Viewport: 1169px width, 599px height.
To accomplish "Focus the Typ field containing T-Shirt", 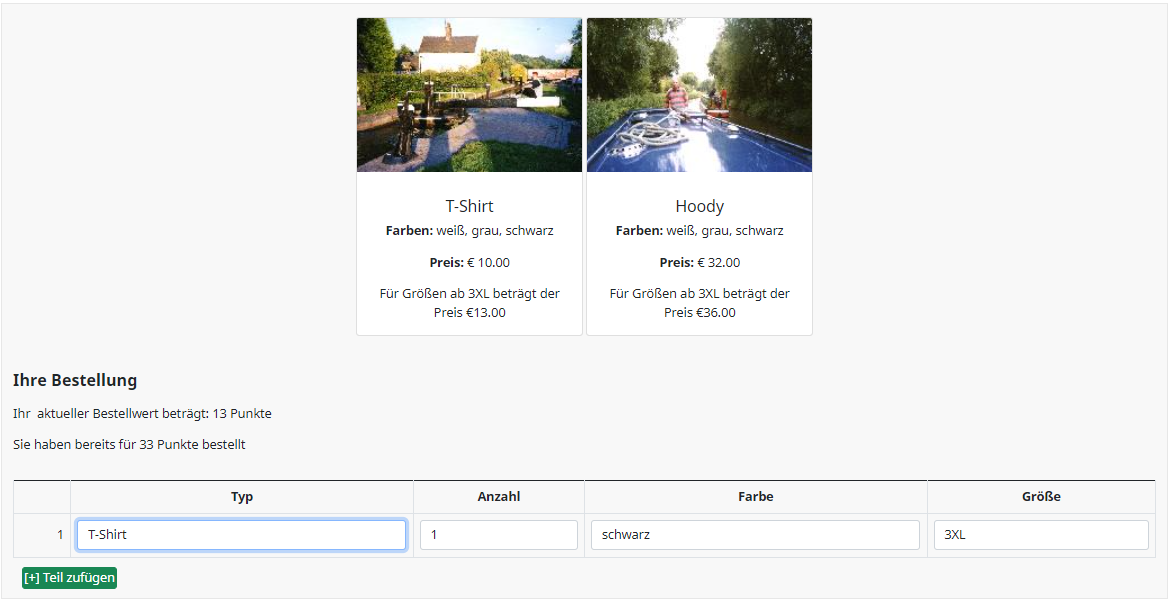I will pos(241,535).
